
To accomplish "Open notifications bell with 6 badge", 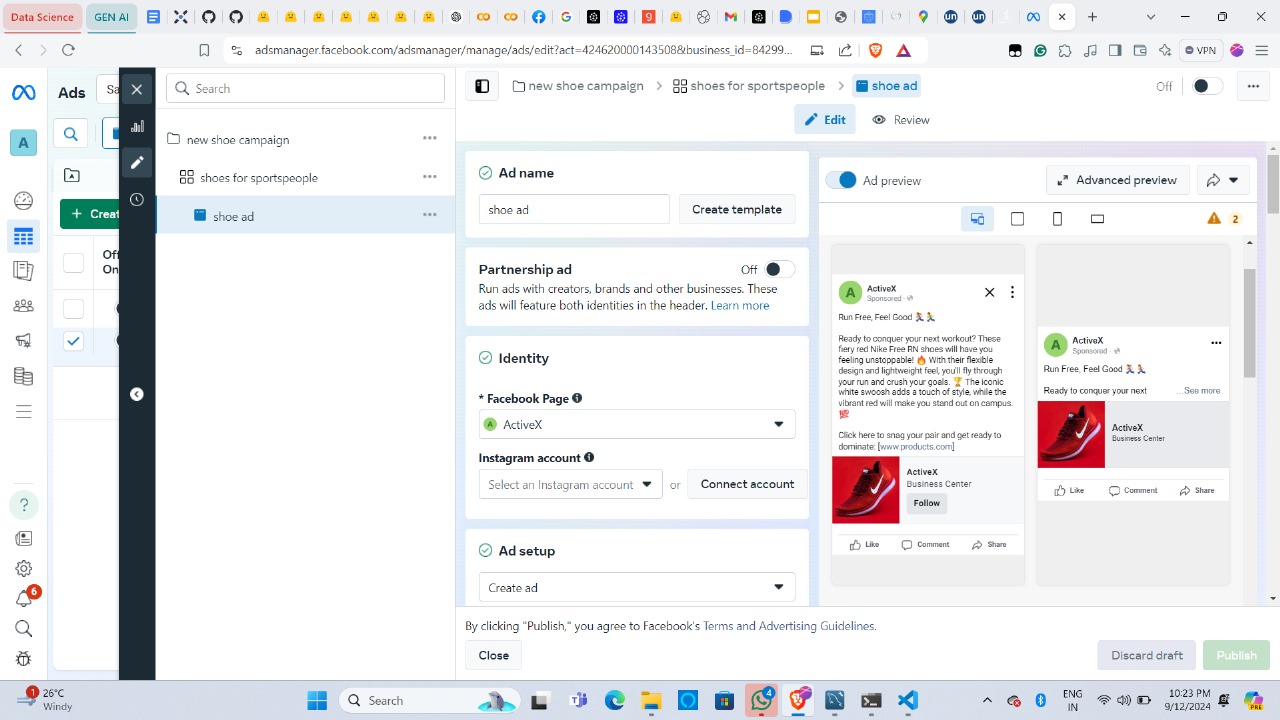I will [24, 598].
